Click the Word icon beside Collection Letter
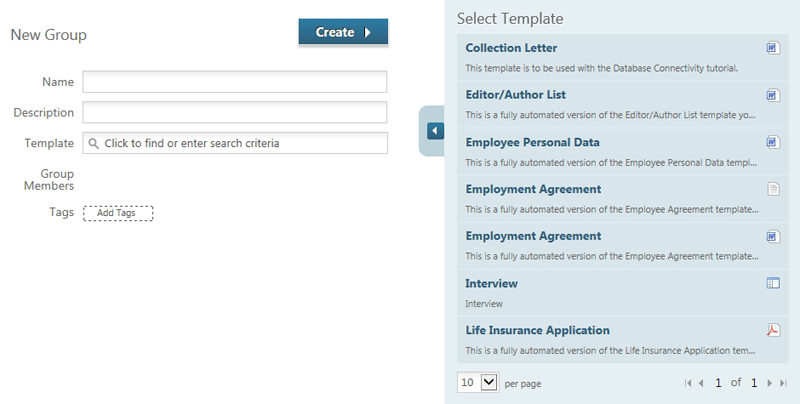The image size is (800, 404). point(772,48)
